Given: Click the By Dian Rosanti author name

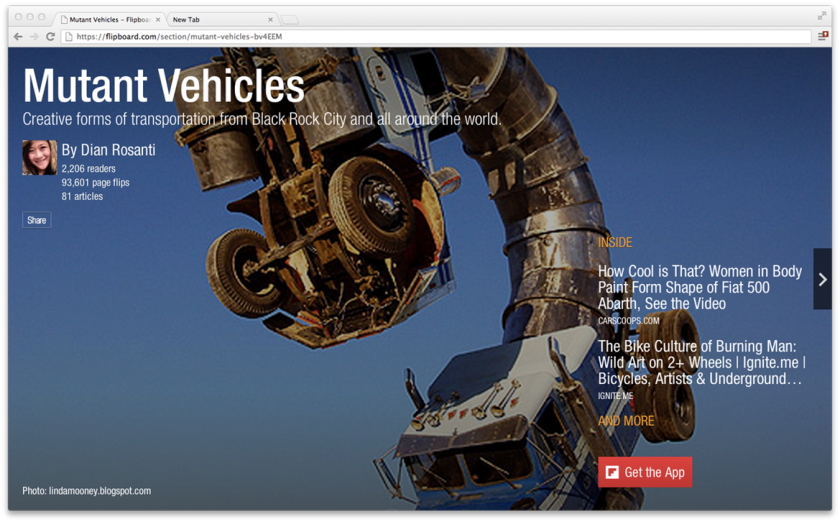Looking at the screenshot, I should coord(108,150).
